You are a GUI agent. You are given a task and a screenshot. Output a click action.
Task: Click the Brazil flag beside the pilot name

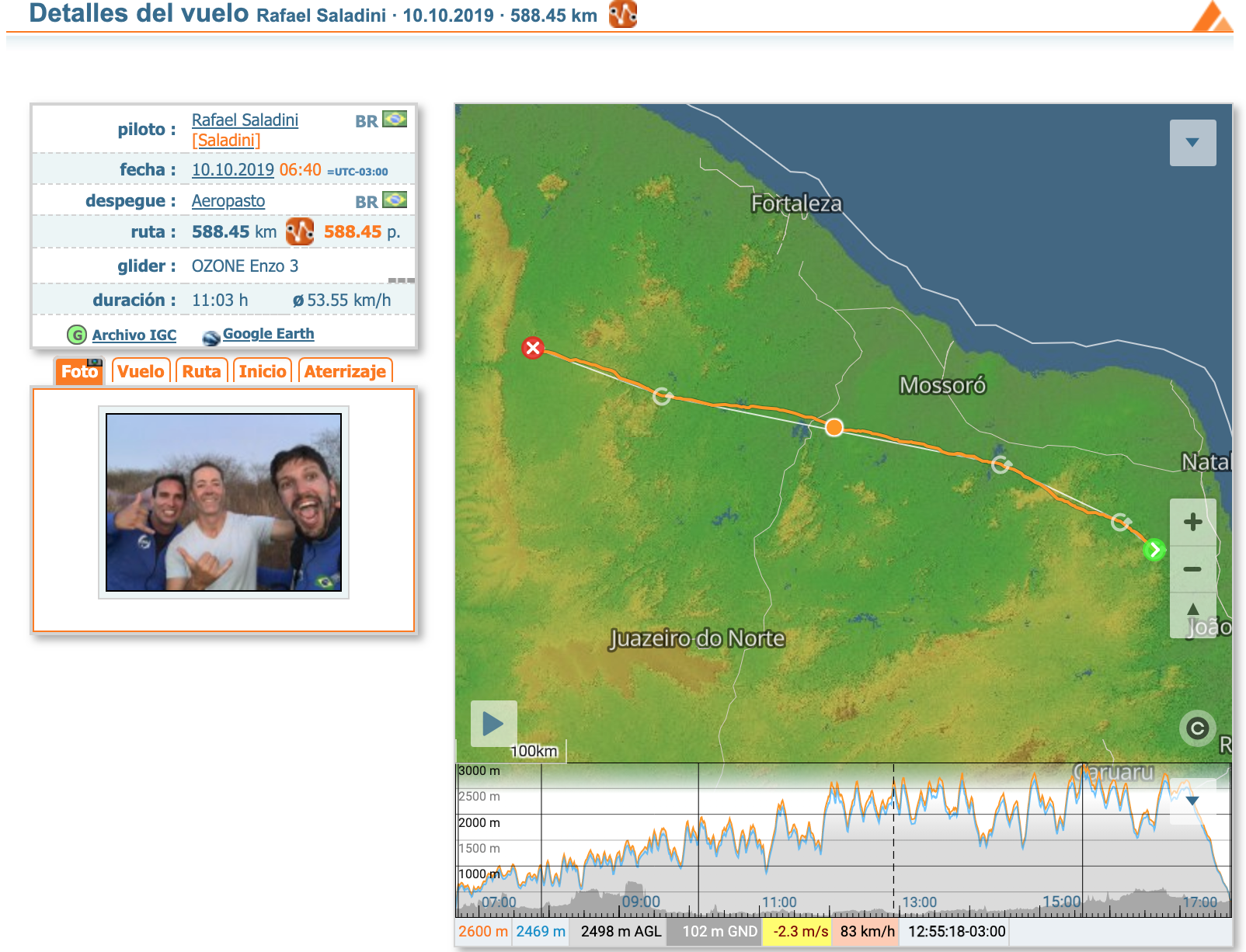tap(395, 120)
